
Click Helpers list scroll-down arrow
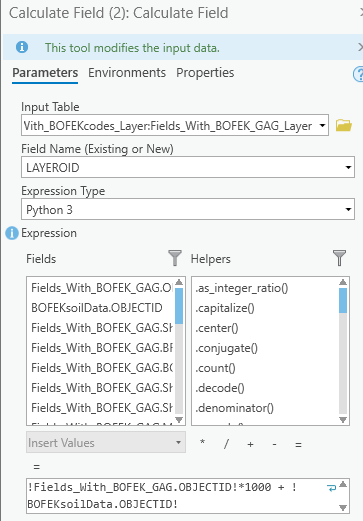point(343,419)
